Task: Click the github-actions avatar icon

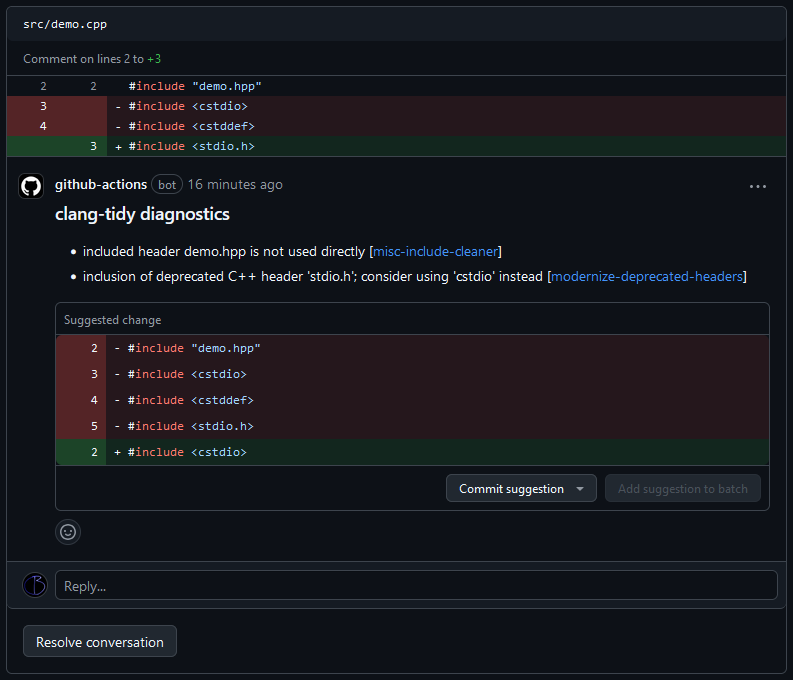Action: (31, 186)
